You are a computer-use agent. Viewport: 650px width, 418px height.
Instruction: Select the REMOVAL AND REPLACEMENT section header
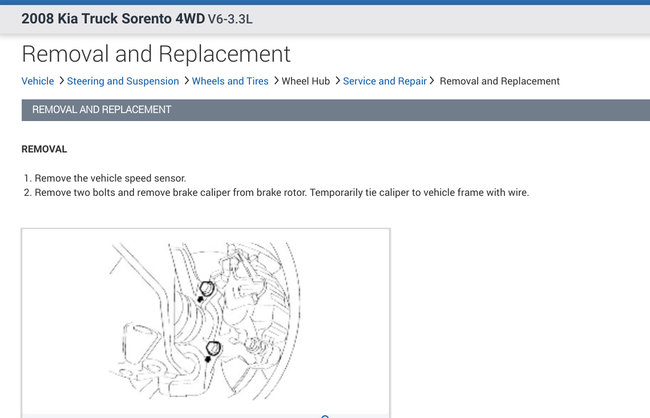point(336,110)
